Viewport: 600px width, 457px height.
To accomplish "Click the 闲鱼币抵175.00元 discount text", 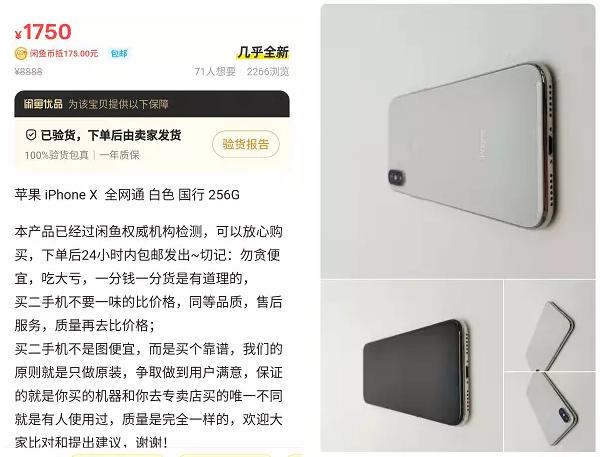I will (x=64, y=53).
